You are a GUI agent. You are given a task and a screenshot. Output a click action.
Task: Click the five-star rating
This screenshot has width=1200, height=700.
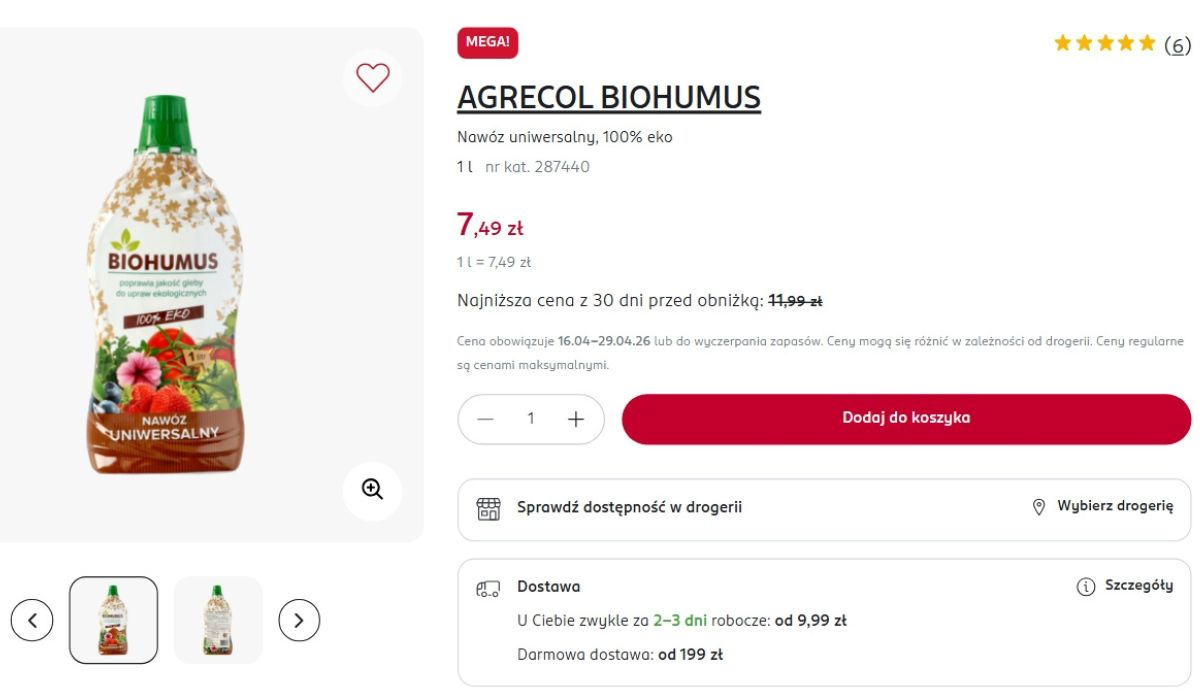1104,44
